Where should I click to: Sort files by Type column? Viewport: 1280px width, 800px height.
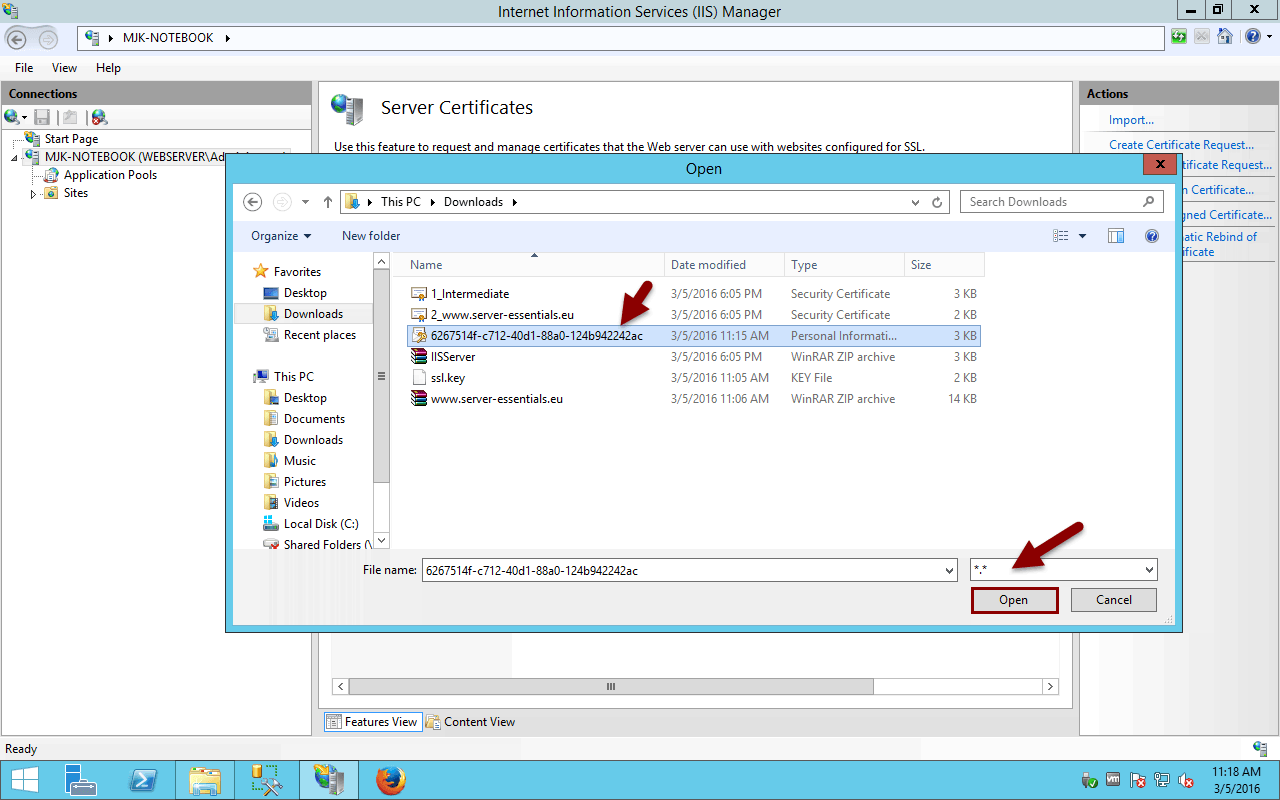[x=844, y=265]
